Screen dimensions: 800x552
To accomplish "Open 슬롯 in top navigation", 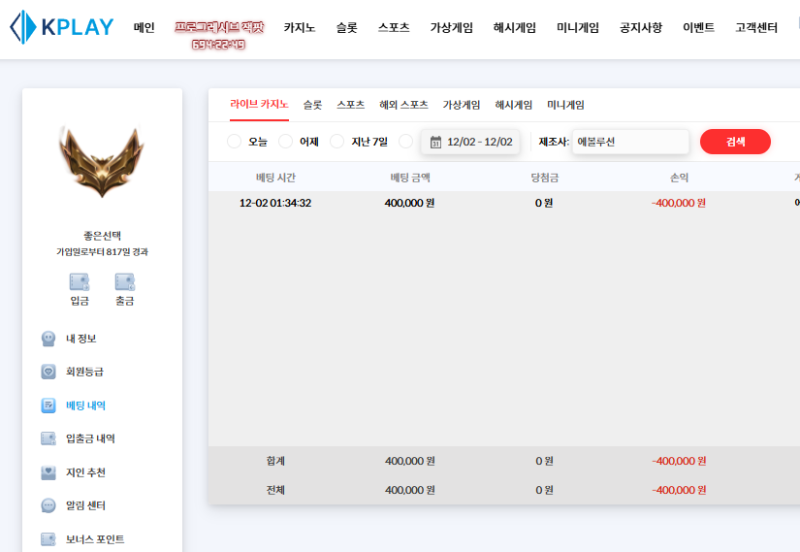I will click(x=346, y=28).
